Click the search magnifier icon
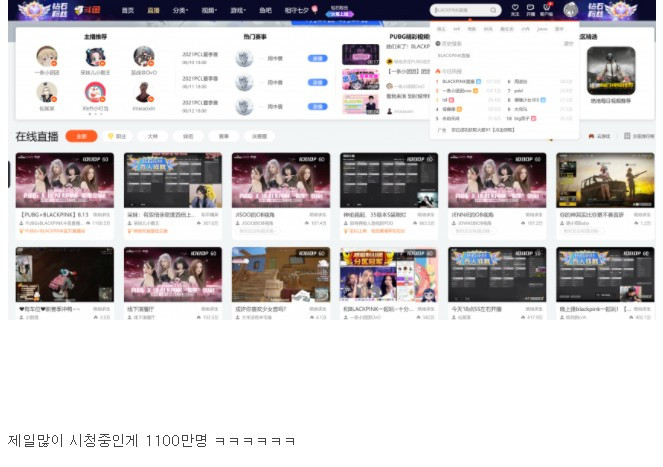The height and width of the screenshot is (467, 663). coord(493,10)
